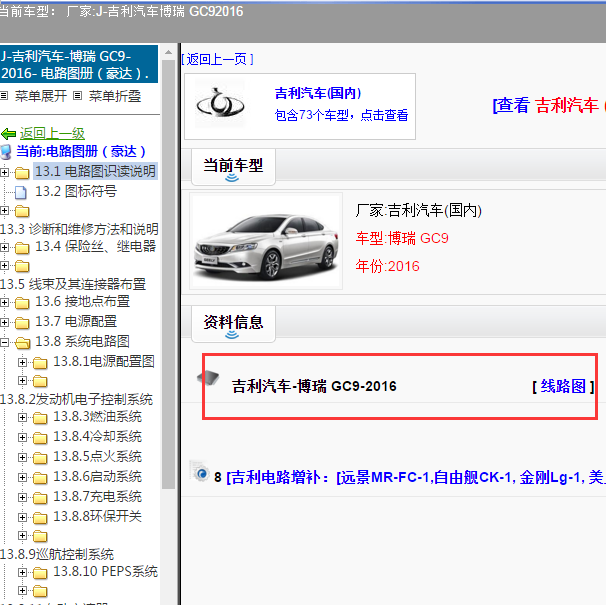Click the 13.8.3燃油系统 folder icon
Screen dimensions: 606x605
click(x=40, y=418)
